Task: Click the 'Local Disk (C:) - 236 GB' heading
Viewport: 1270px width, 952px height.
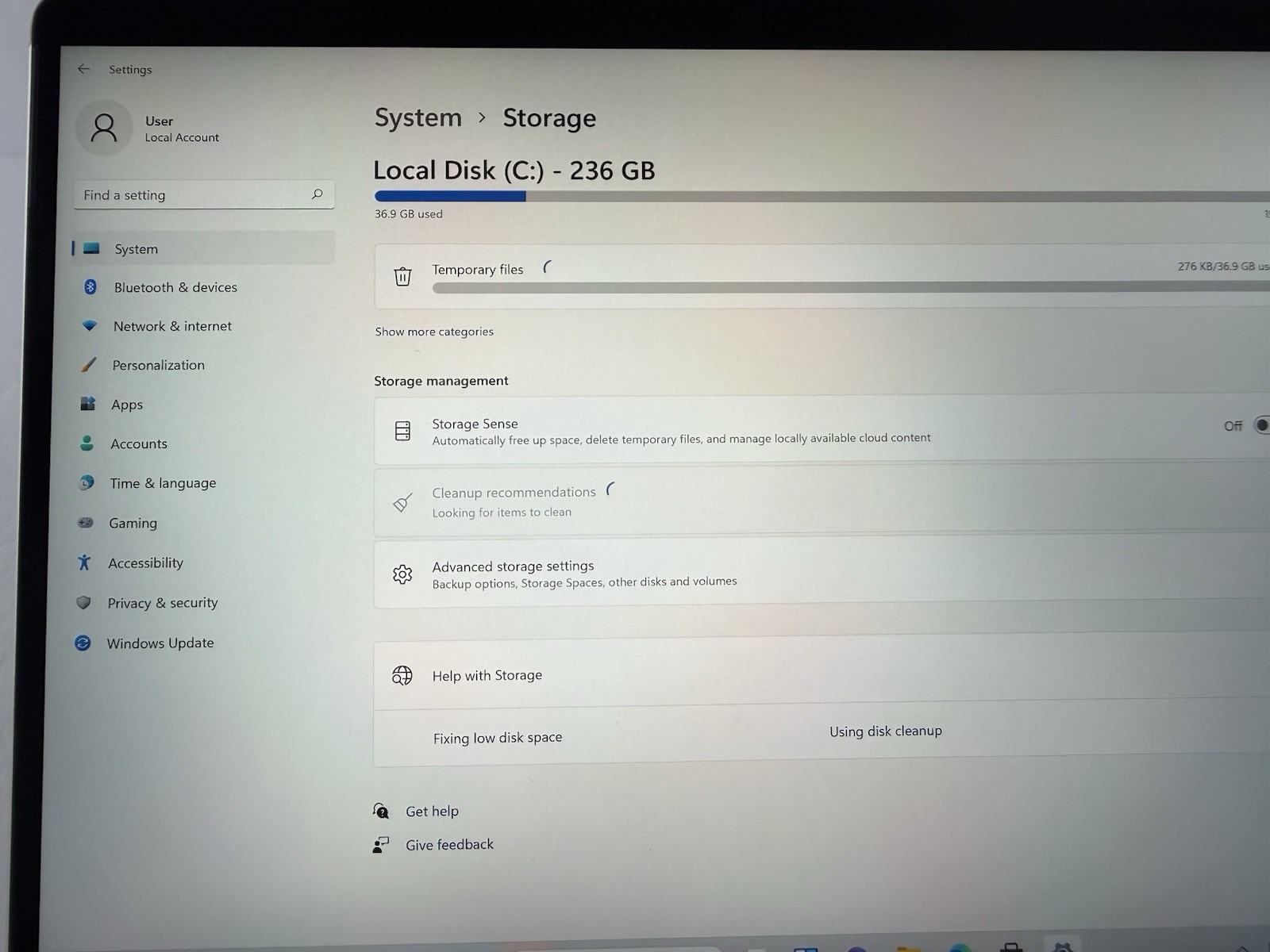Action: point(514,170)
